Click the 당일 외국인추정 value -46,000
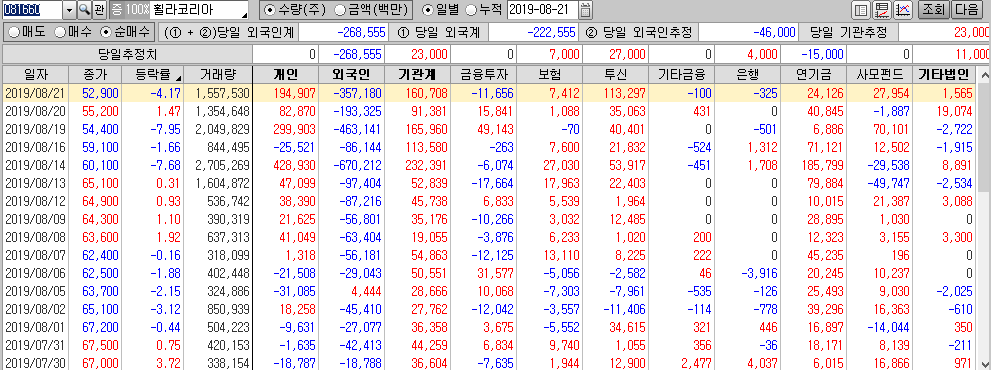The height and width of the screenshot is (370, 991). 749,32
